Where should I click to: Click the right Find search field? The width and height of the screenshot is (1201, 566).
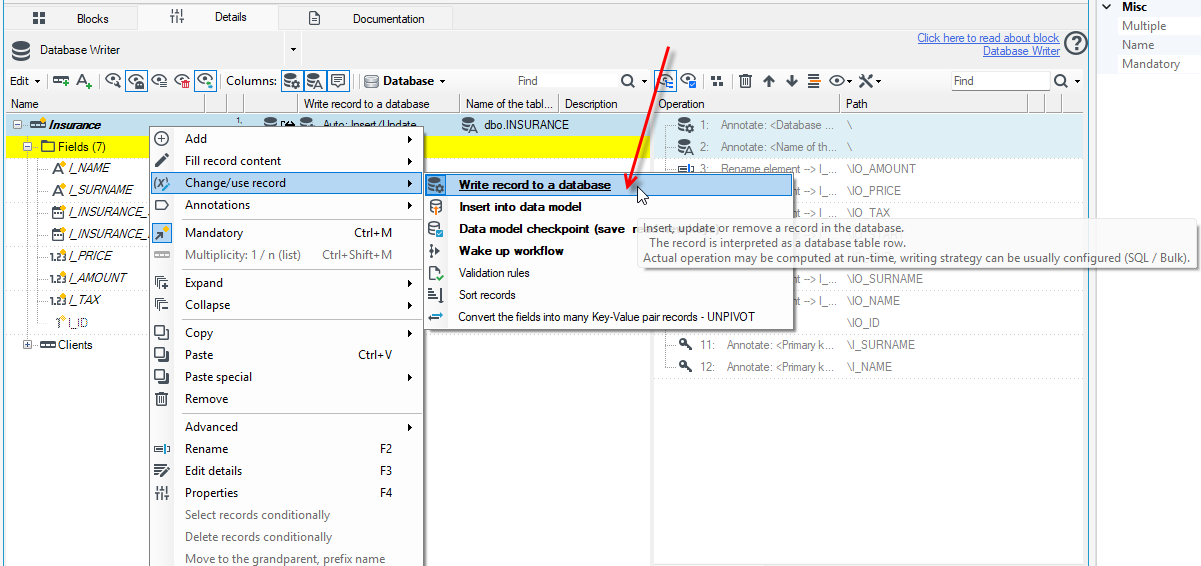point(1000,81)
